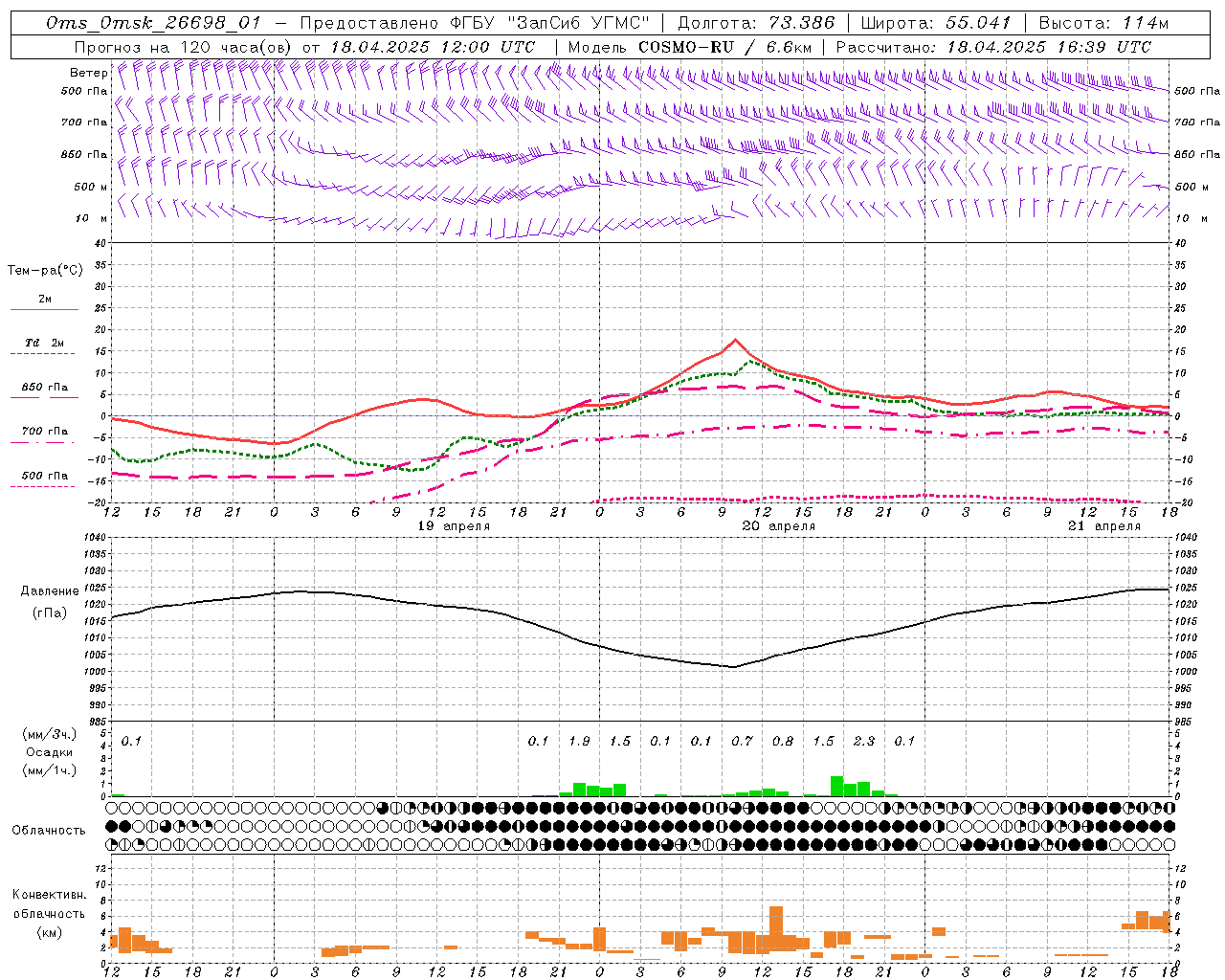Click the Осадки panel label

coord(49,752)
